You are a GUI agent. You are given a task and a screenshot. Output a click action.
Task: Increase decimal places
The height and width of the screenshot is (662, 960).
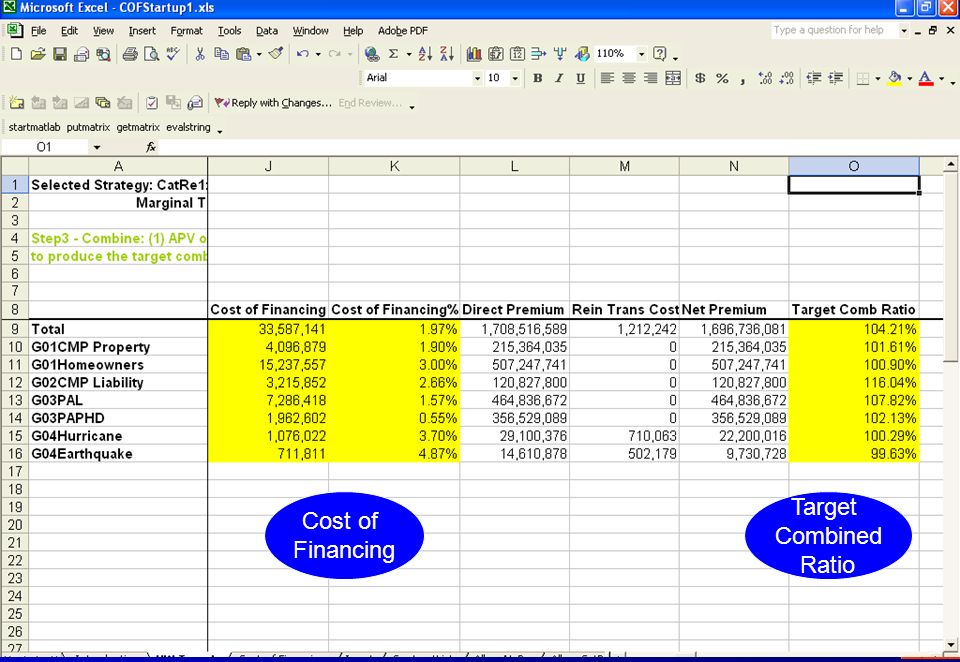(x=765, y=78)
